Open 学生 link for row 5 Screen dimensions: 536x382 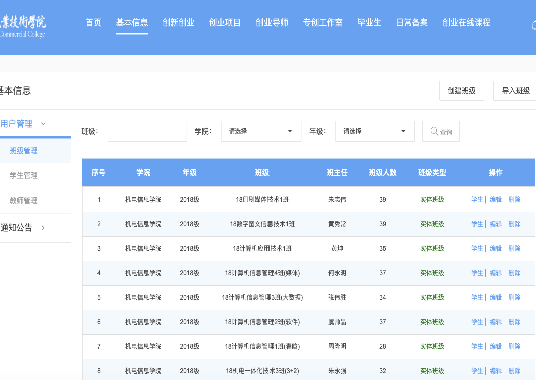click(477, 297)
